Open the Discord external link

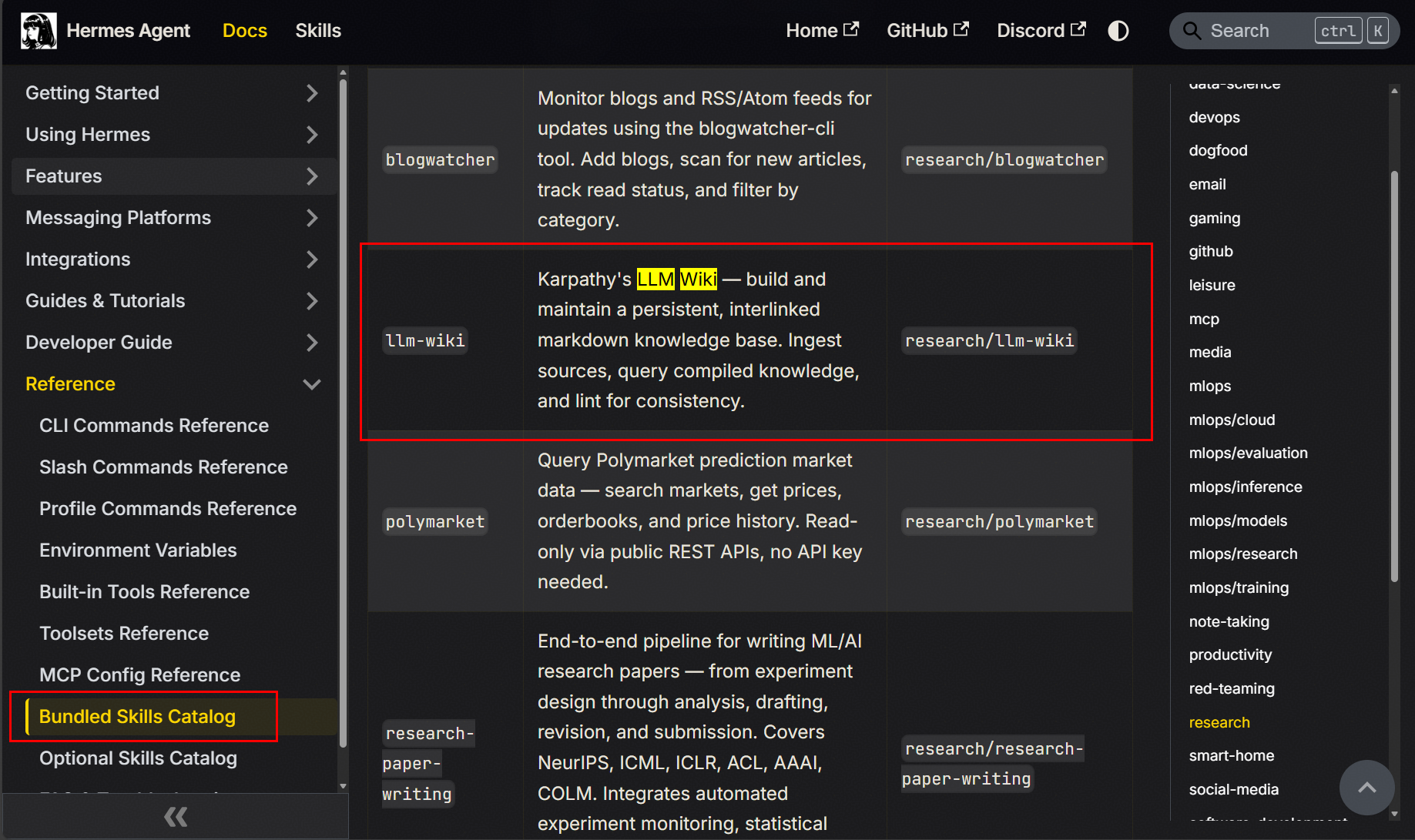point(1041,31)
